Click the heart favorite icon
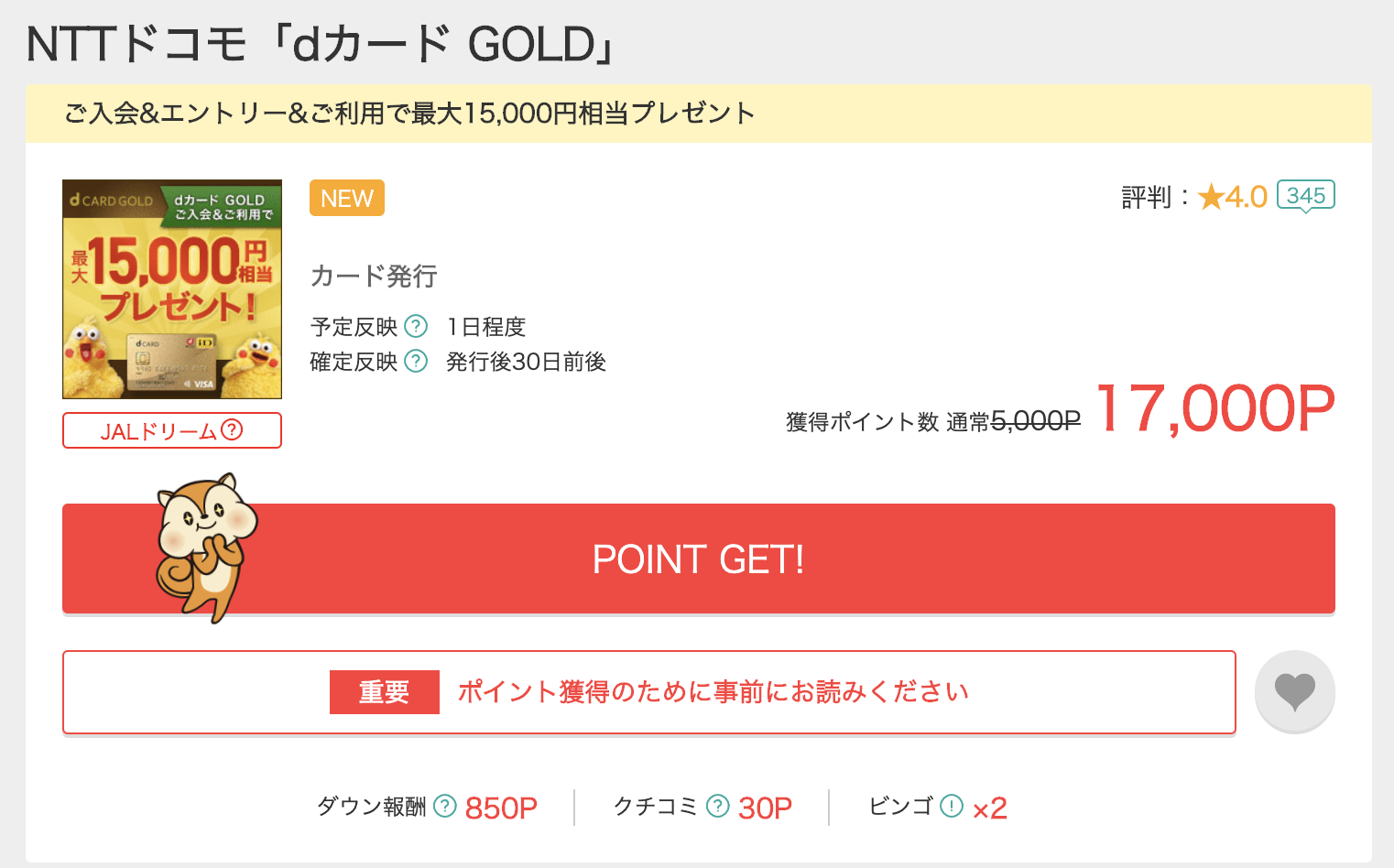 [x=1294, y=691]
